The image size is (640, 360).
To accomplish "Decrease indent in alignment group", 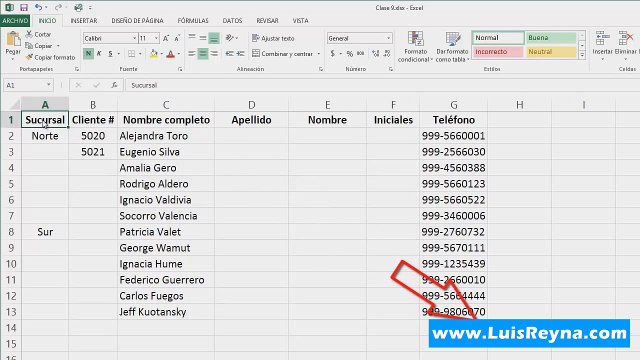I will click(229, 53).
